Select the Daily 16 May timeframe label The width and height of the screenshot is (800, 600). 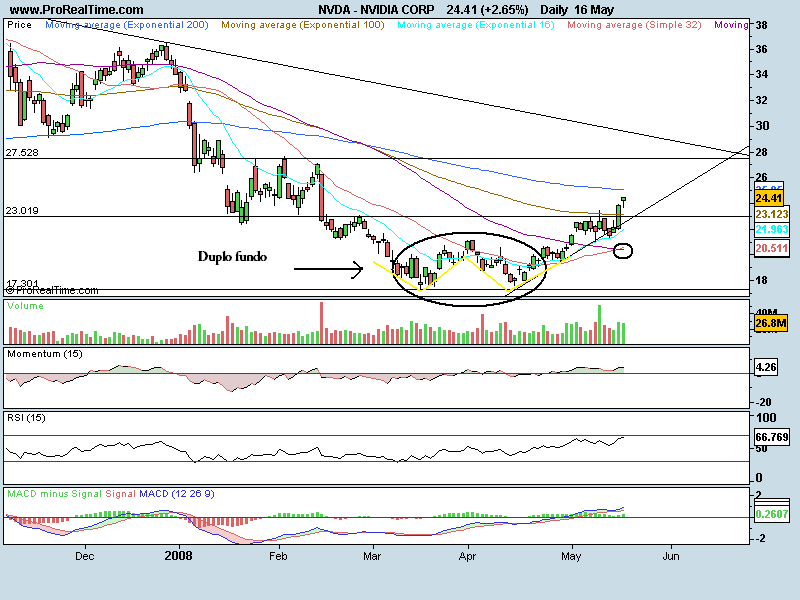click(x=577, y=10)
